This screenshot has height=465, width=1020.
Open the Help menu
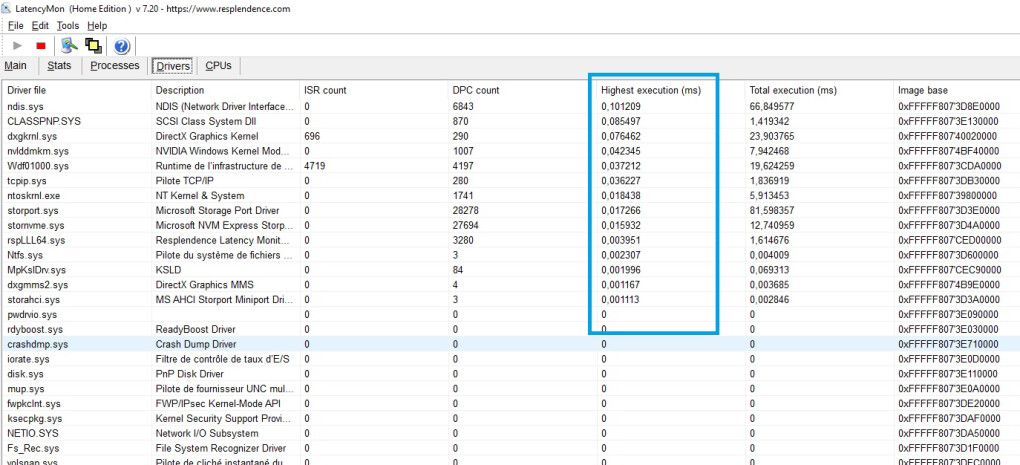97,25
